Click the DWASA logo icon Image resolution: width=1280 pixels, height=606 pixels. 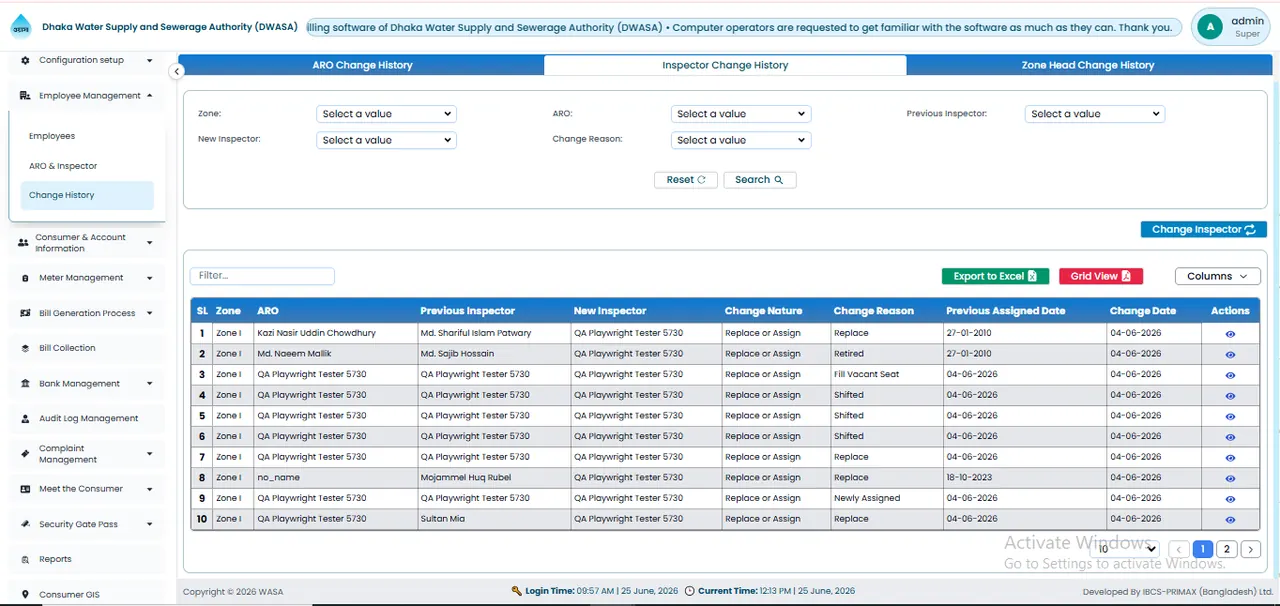pos(21,28)
